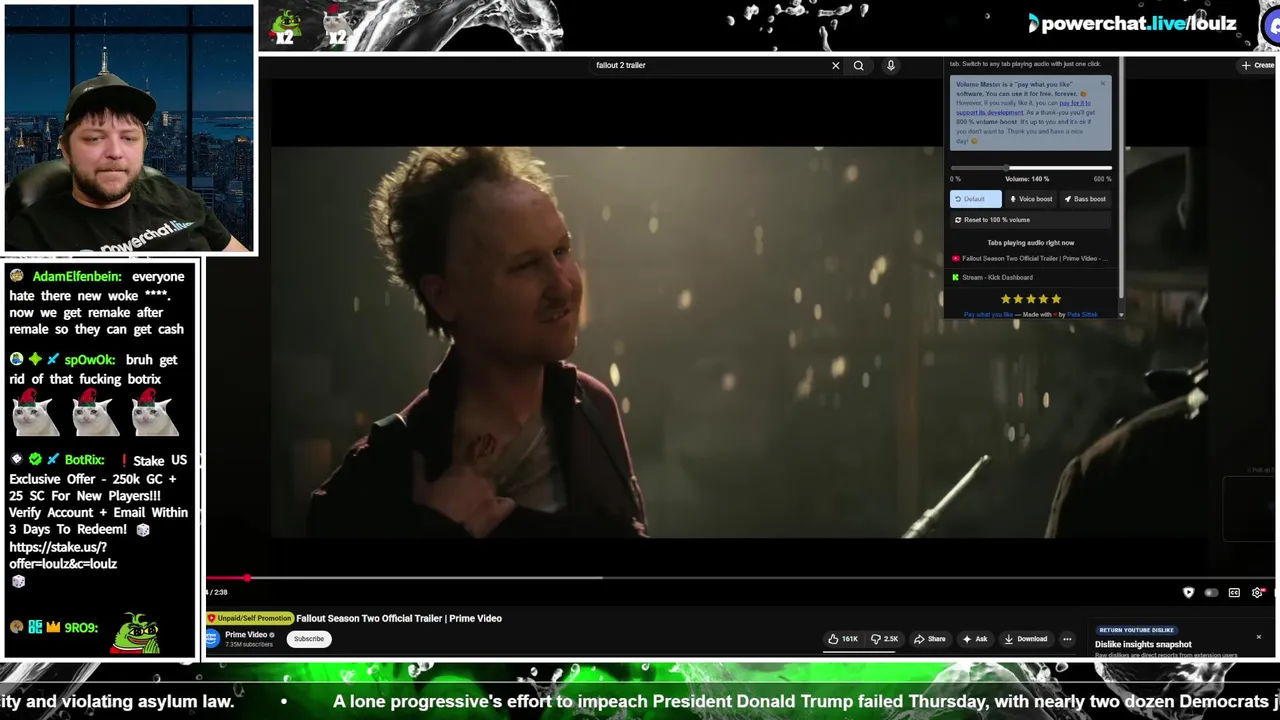Viewport: 1280px width, 720px height.
Task: Clear the YouTube search box text
Action: tap(836, 66)
